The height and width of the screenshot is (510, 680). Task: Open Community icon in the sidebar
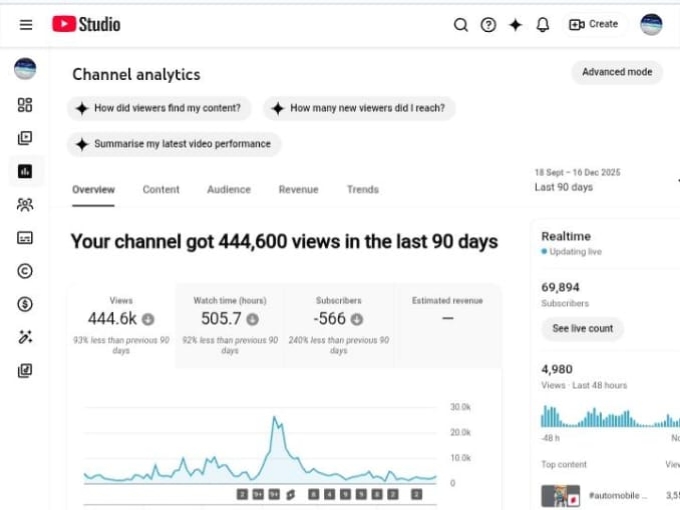coord(25,205)
